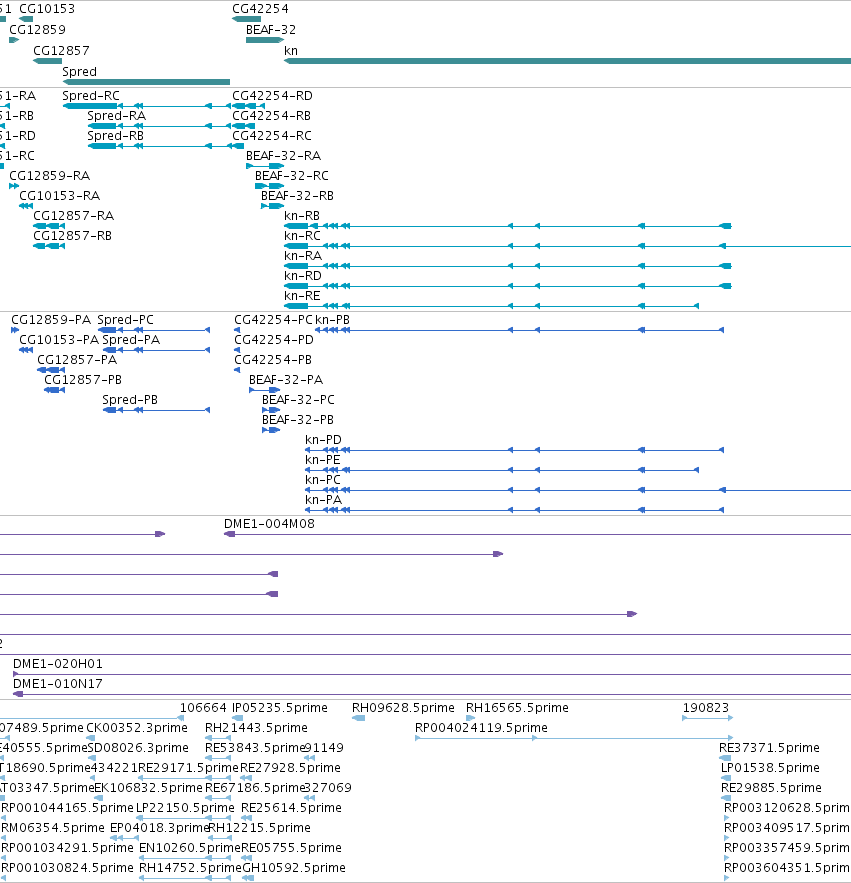Select transcript CG10153-RA label
The height and width of the screenshot is (883, 851).
coord(60,195)
